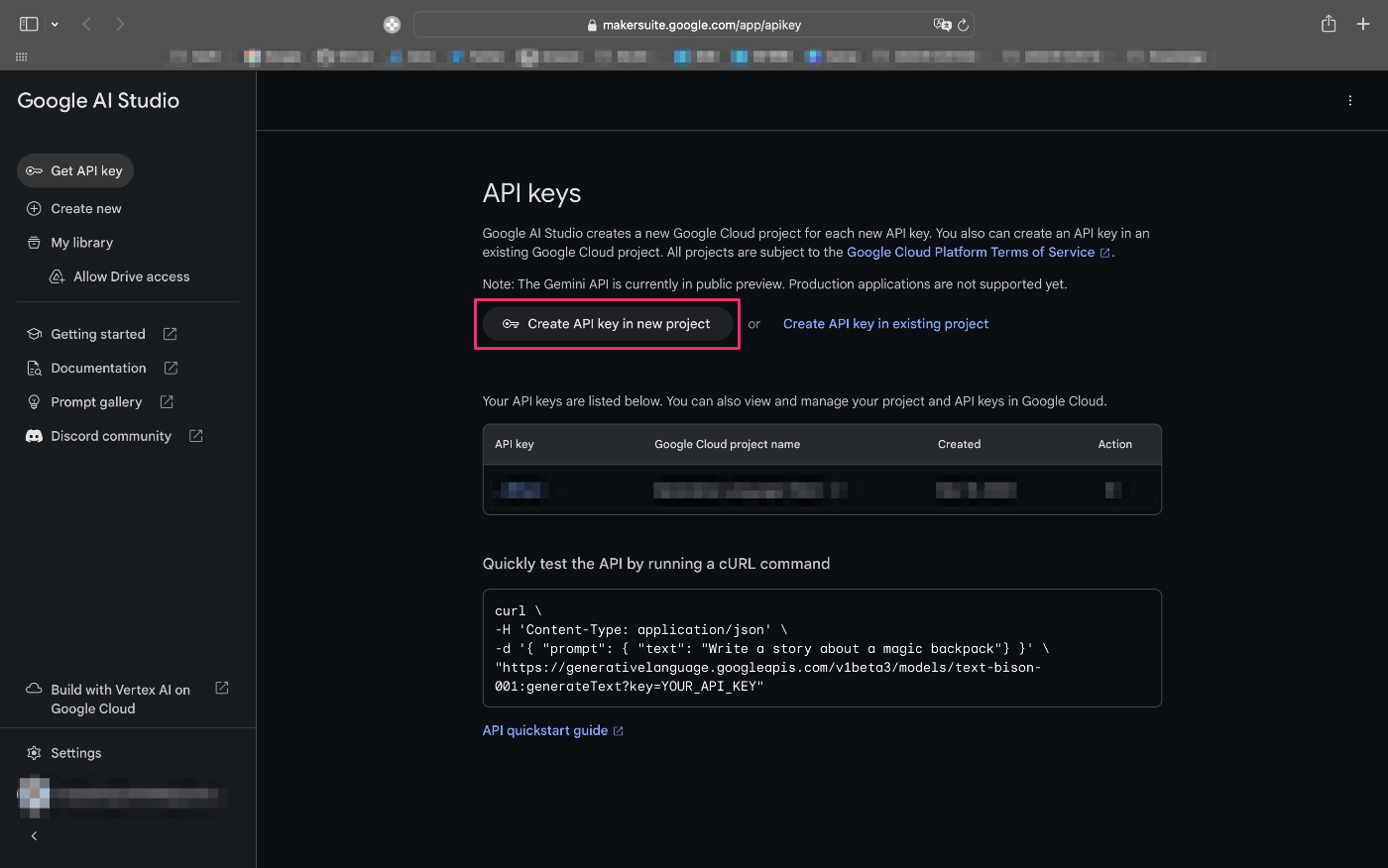Click external link icon next to Prompt gallery
This screenshot has width=1388, height=868.
[x=167, y=401]
